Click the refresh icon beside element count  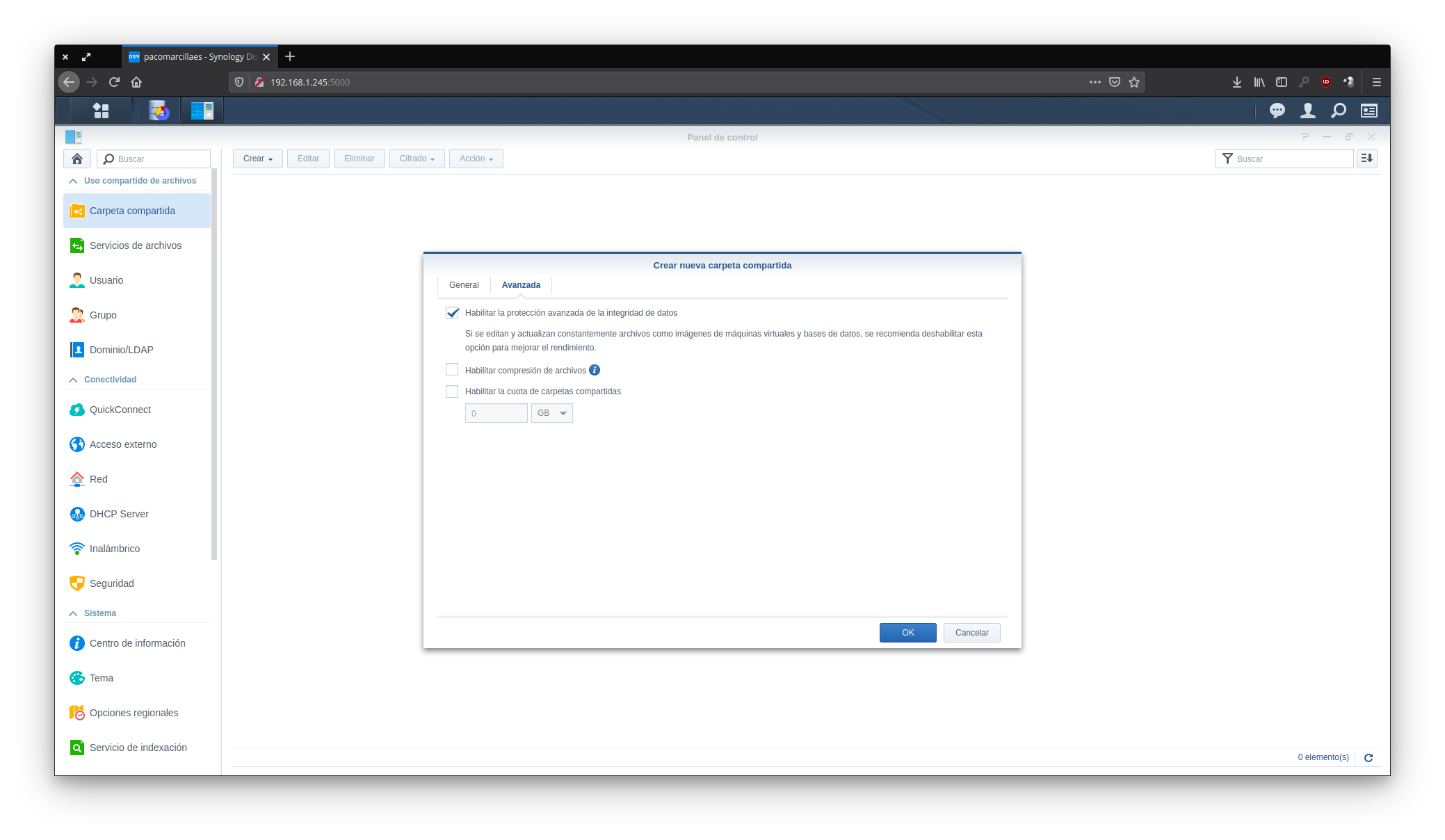coord(1368,758)
